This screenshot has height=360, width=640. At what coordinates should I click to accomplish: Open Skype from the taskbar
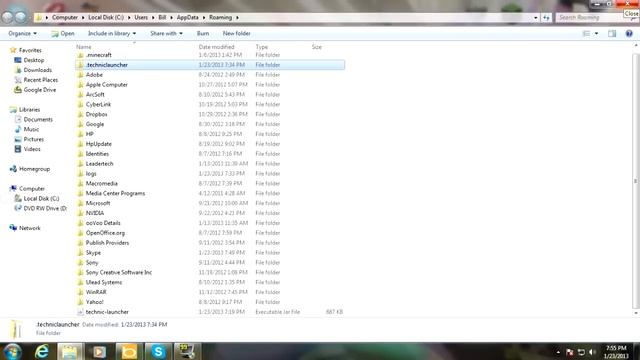click(158, 351)
